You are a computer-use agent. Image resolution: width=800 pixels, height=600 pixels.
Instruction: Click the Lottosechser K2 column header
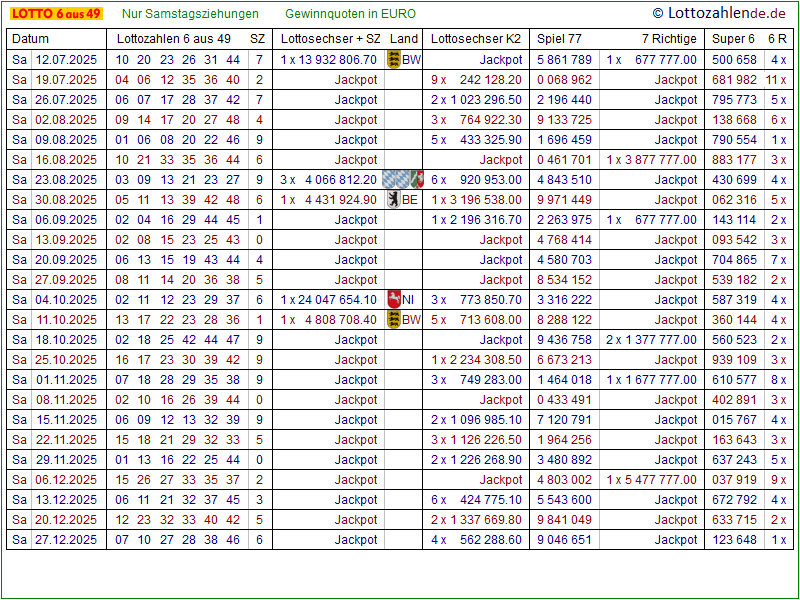476,39
